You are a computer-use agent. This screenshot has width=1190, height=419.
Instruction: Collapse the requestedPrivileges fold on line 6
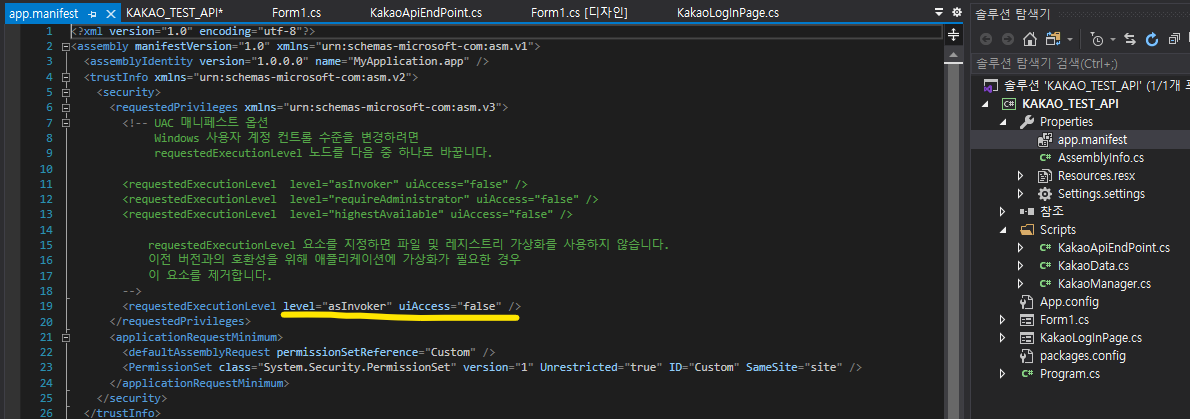point(66,107)
